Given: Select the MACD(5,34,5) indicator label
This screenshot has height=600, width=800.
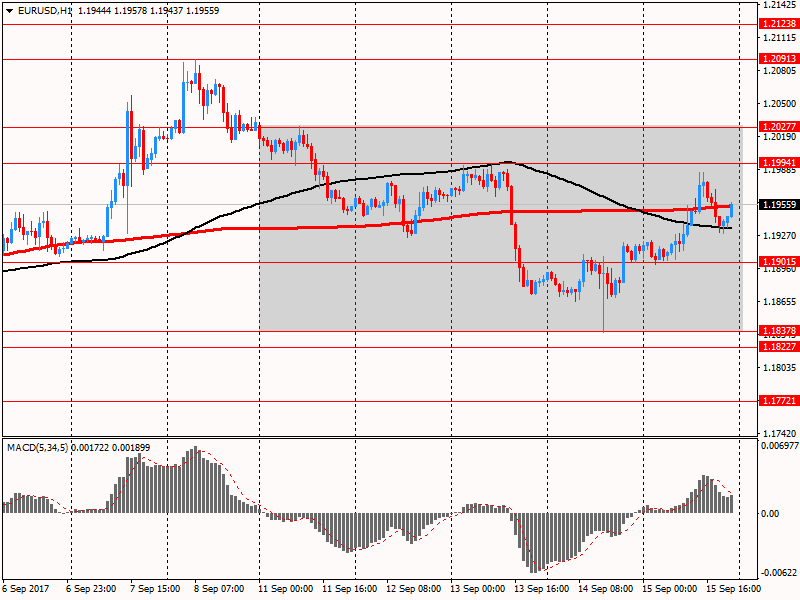Looking at the screenshot, I should click(x=37, y=448).
